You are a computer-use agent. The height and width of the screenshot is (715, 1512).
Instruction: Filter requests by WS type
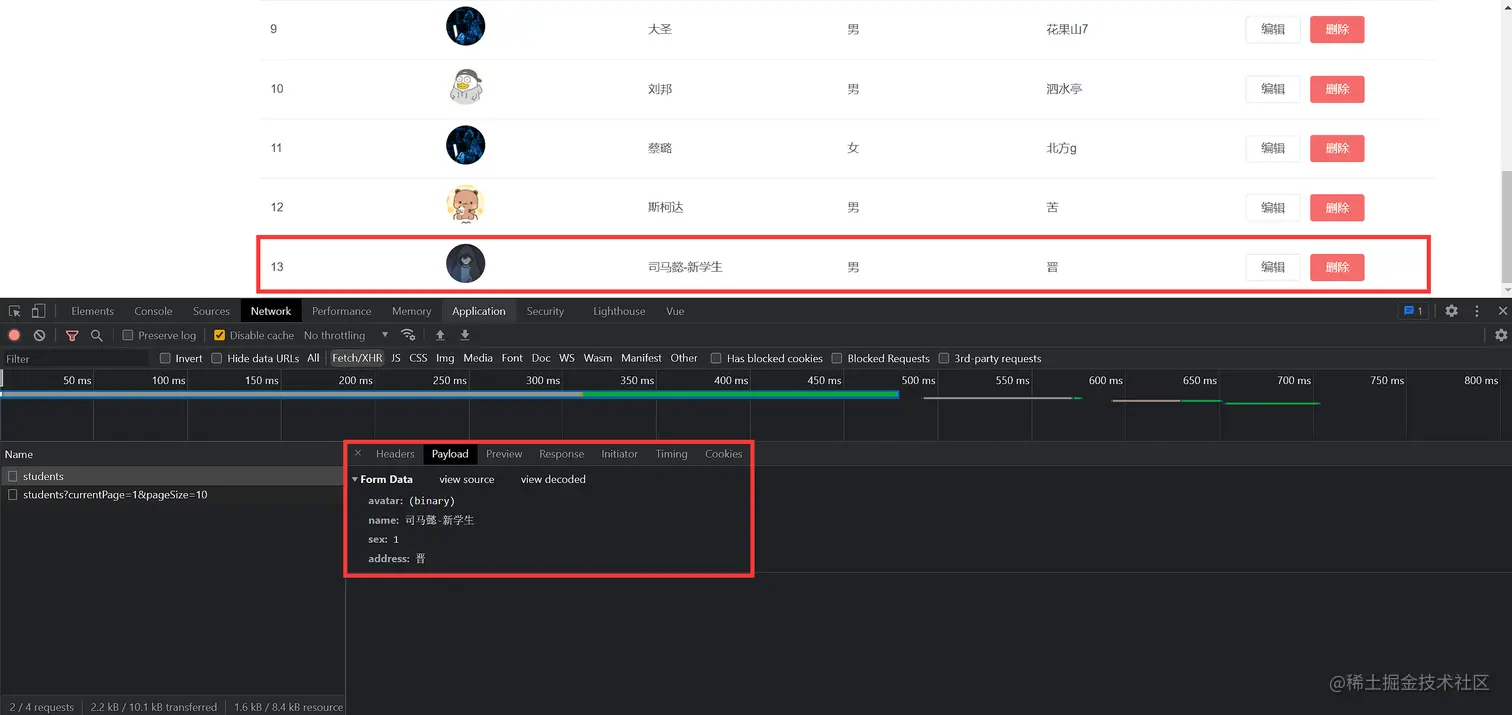click(x=567, y=358)
